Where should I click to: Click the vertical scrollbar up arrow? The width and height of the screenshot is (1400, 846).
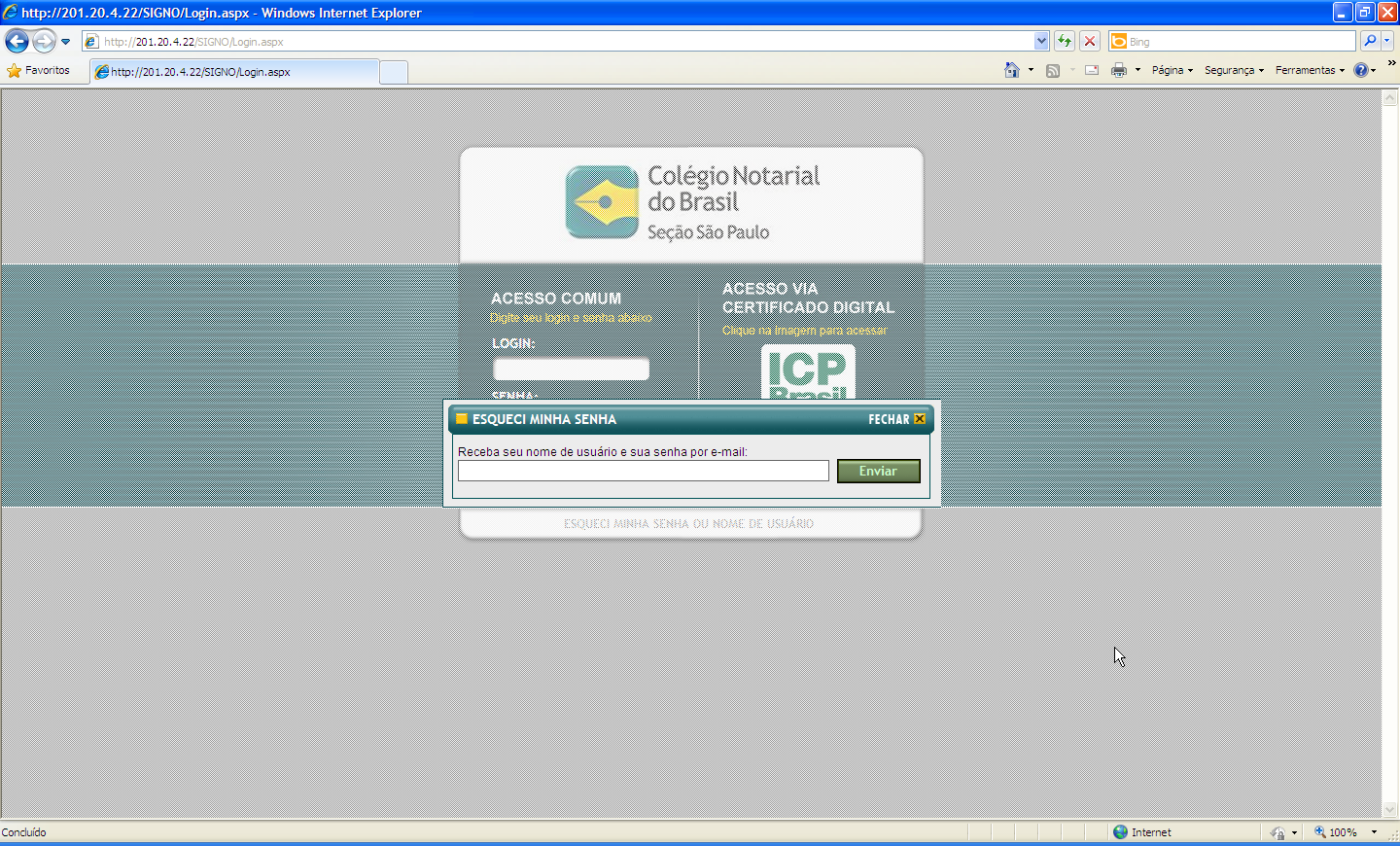(x=1390, y=98)
